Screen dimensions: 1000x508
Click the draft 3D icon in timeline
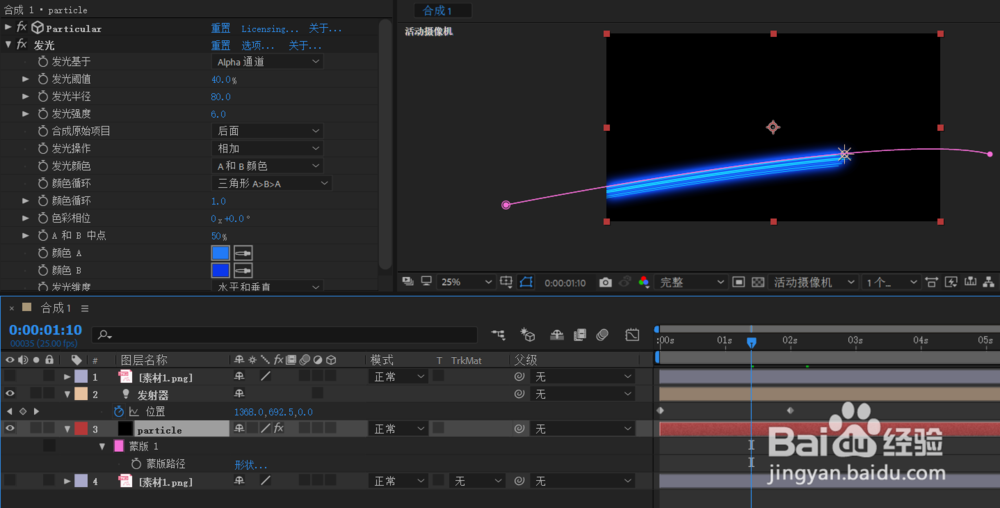click(x=527, y=335)
